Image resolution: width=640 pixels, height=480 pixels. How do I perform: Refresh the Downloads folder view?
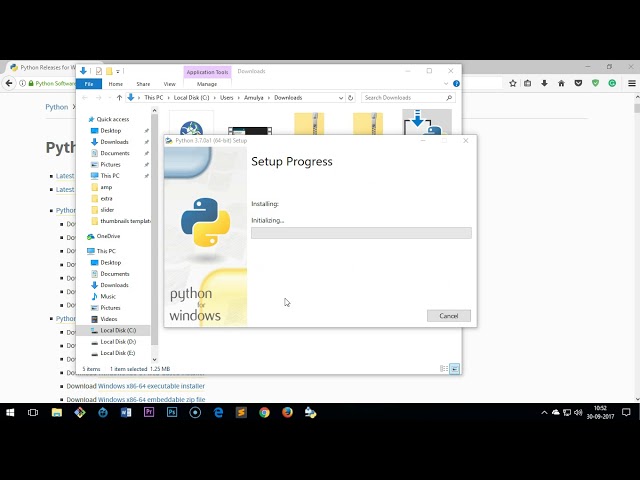point(350,98)
